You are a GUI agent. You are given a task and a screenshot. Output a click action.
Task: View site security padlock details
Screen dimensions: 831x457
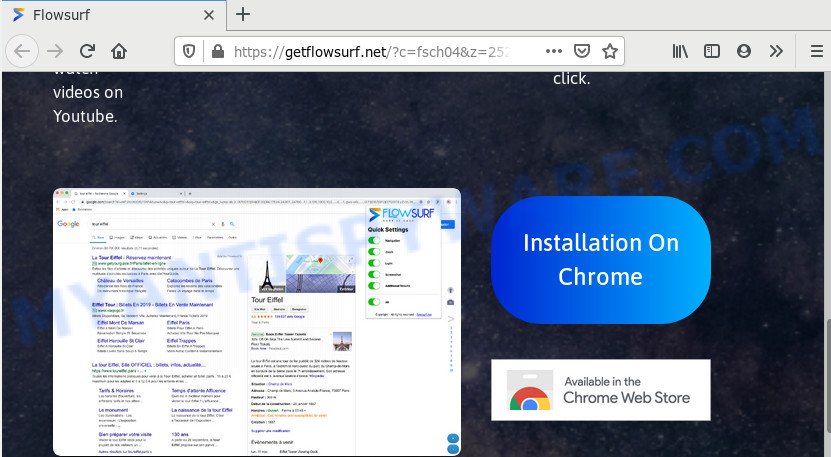click(x=218, y=51)
